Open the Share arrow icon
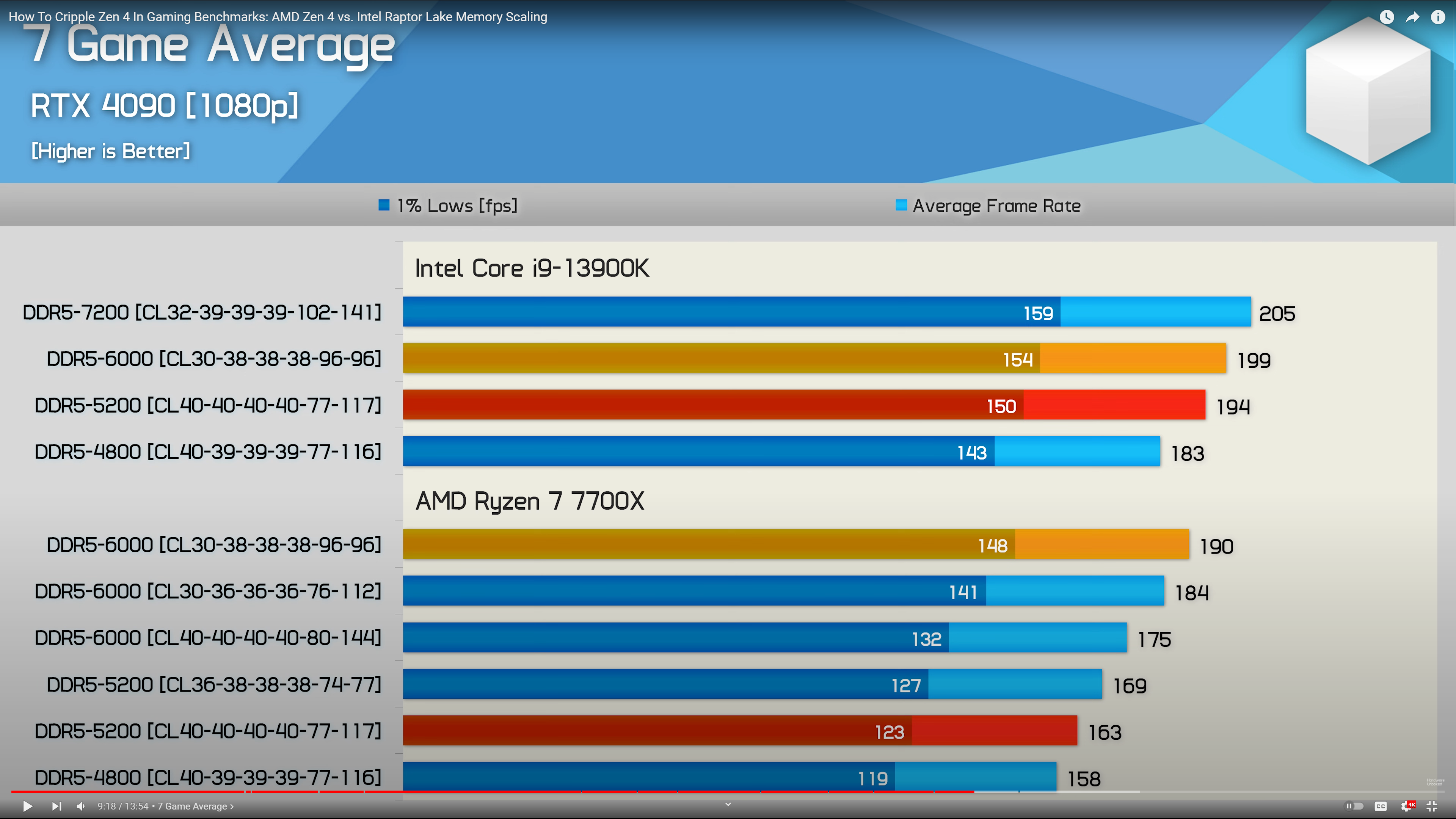The height and width of the screenshot is (819, 1456). [1412, 17]
